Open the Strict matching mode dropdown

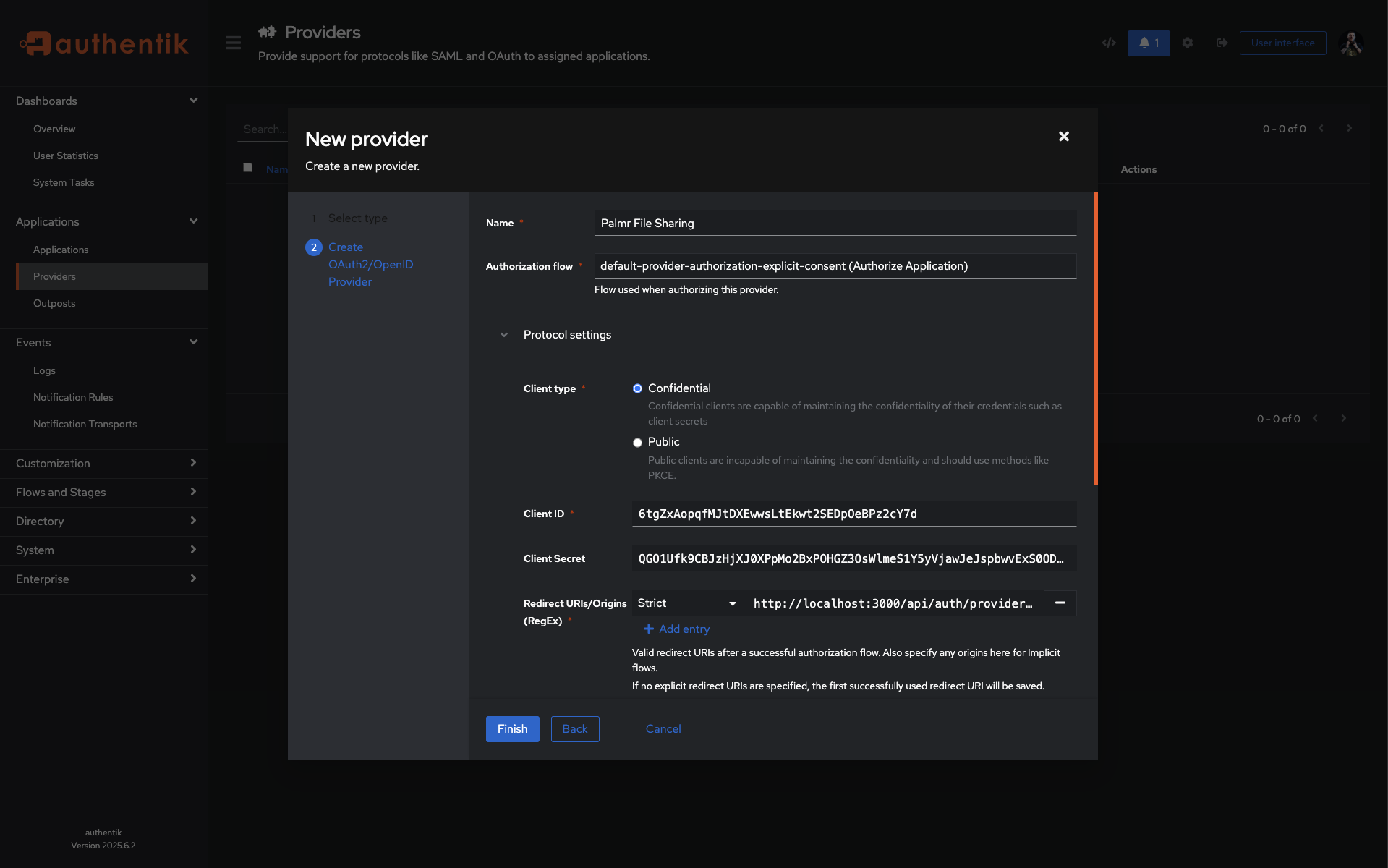click(688, 603)
